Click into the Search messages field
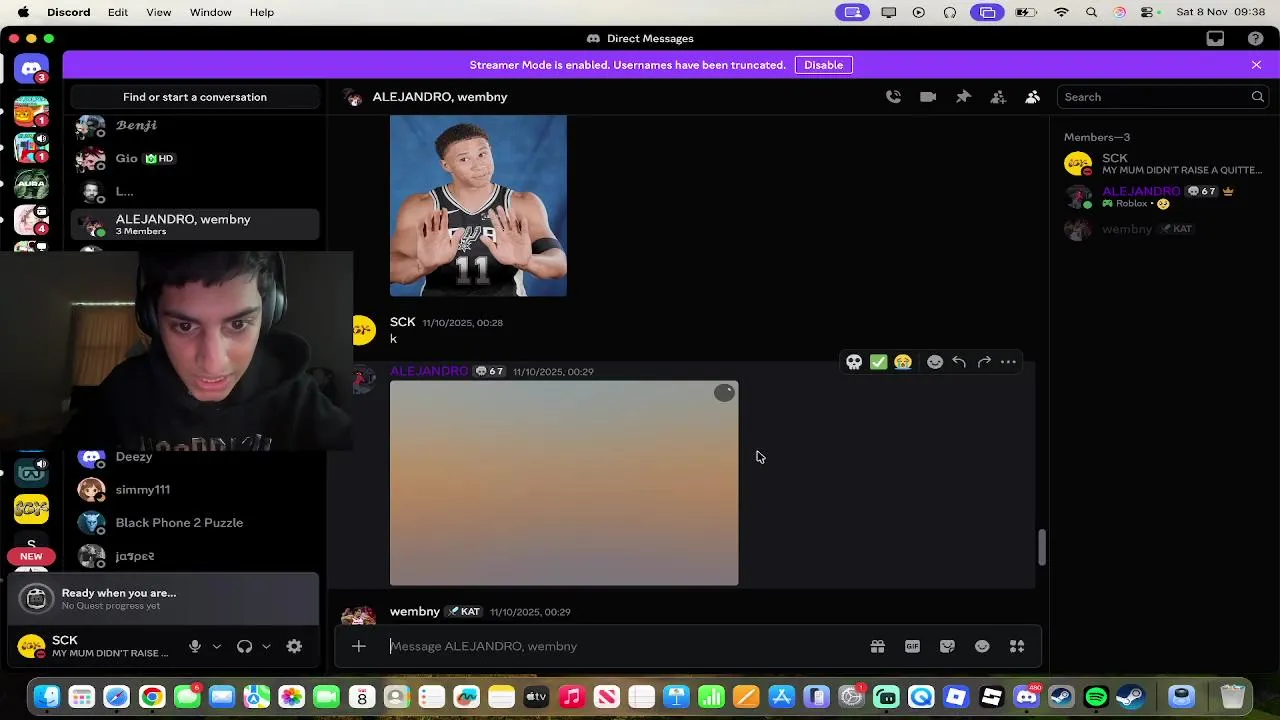1280x720 pixels. tap(1163, 97)
